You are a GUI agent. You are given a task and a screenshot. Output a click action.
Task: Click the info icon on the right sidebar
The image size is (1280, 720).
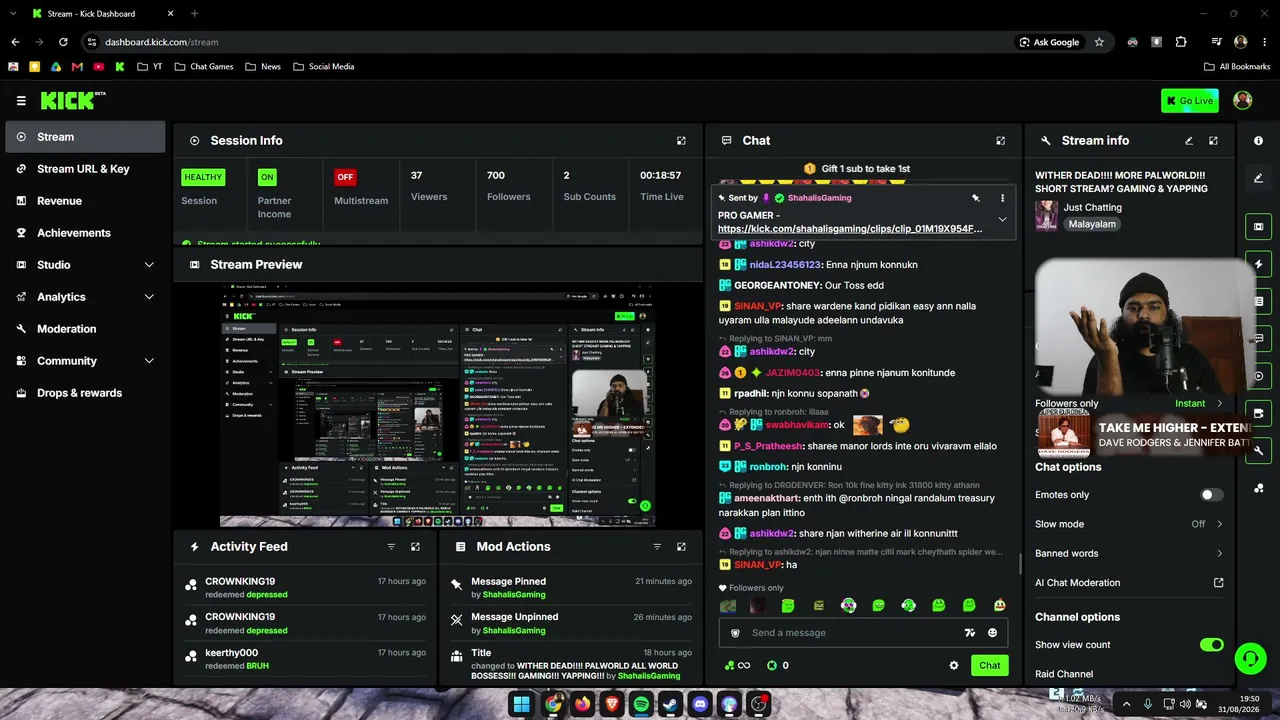[x=1258, y=141]
